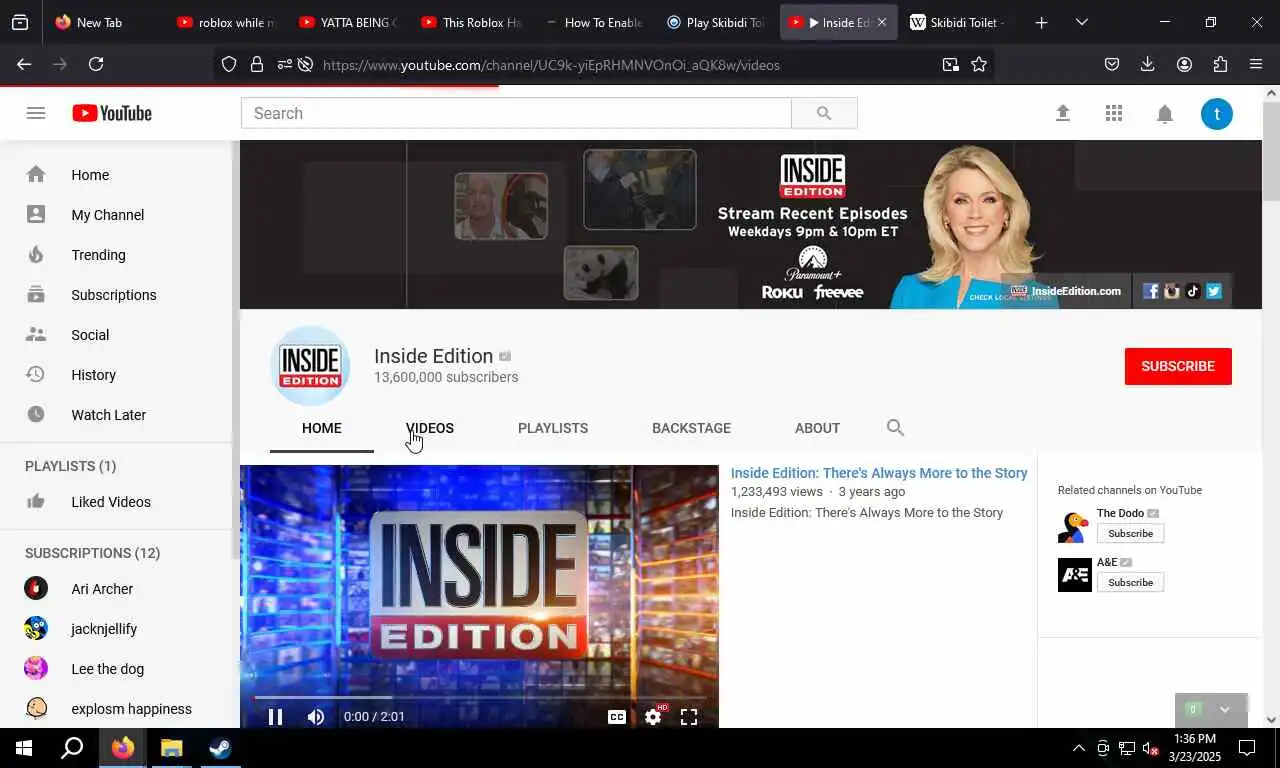Save to Pocket icon in toolbar
The height and width of the screenshot is (768, 1280).
tap(1112, 64)
